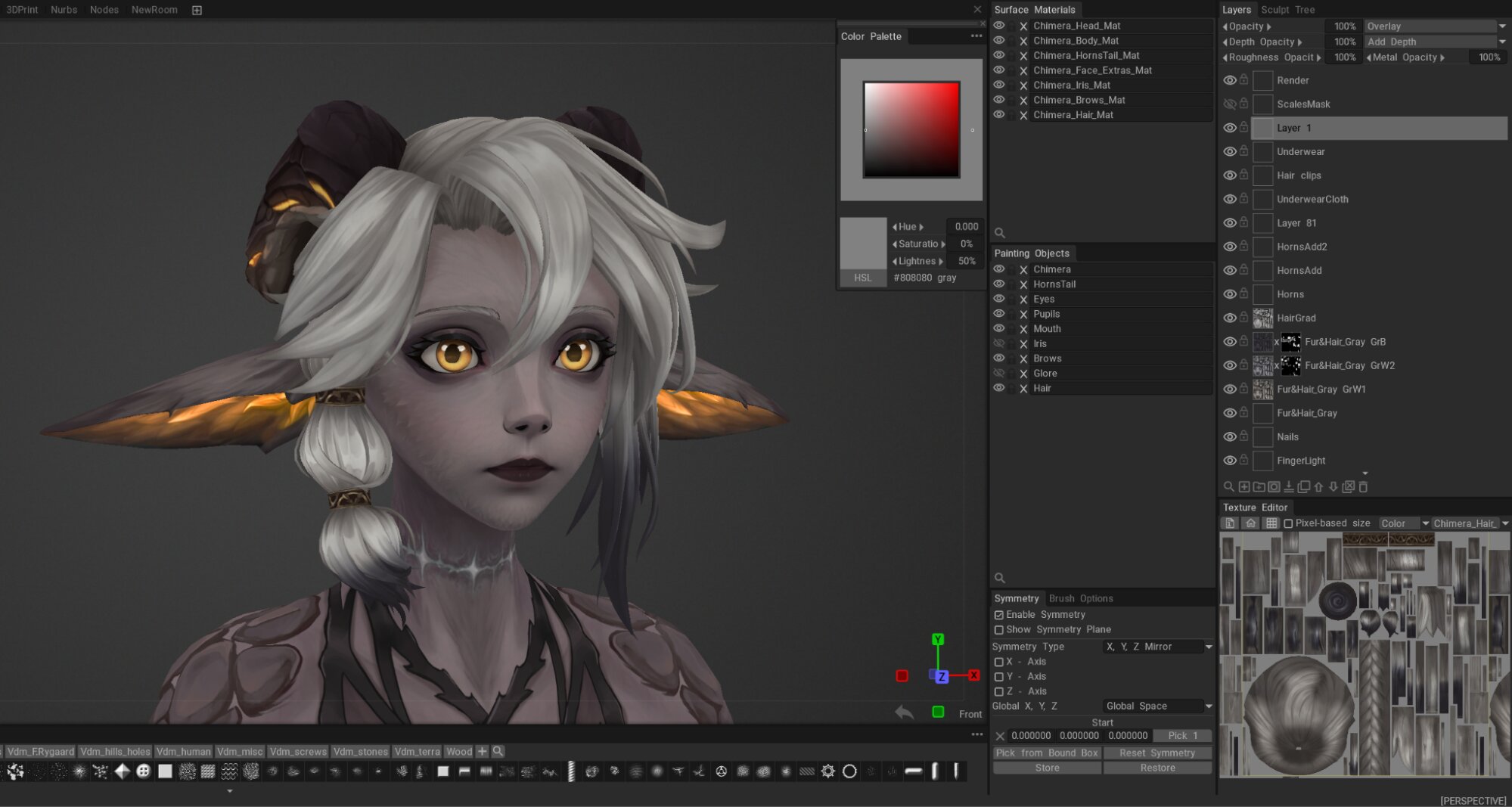Open the Chimera_Hair_ texture dropdown

coord(1470,523)
